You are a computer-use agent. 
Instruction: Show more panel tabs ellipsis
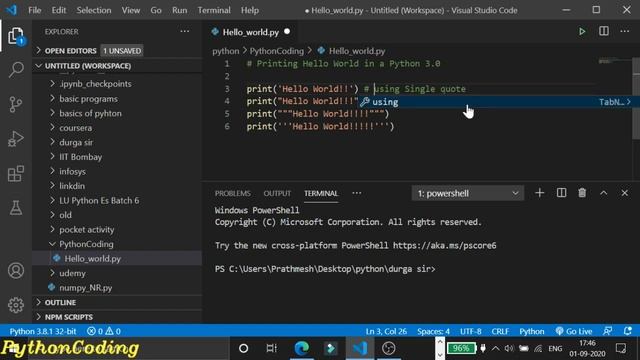pyautogui.click(x=357, y=193)
